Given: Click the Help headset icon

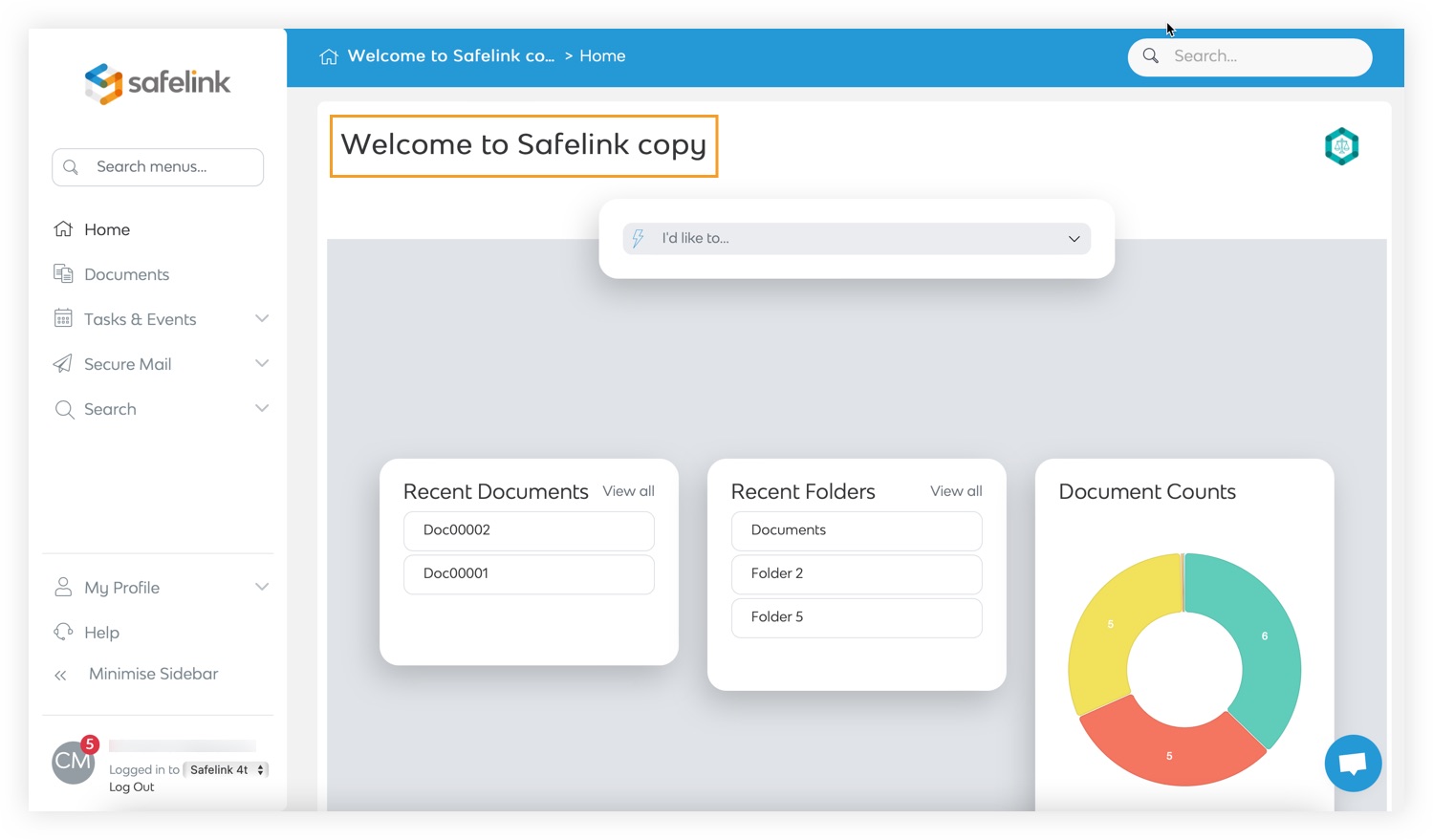Looking at the screenshot, I should point(63,632).
